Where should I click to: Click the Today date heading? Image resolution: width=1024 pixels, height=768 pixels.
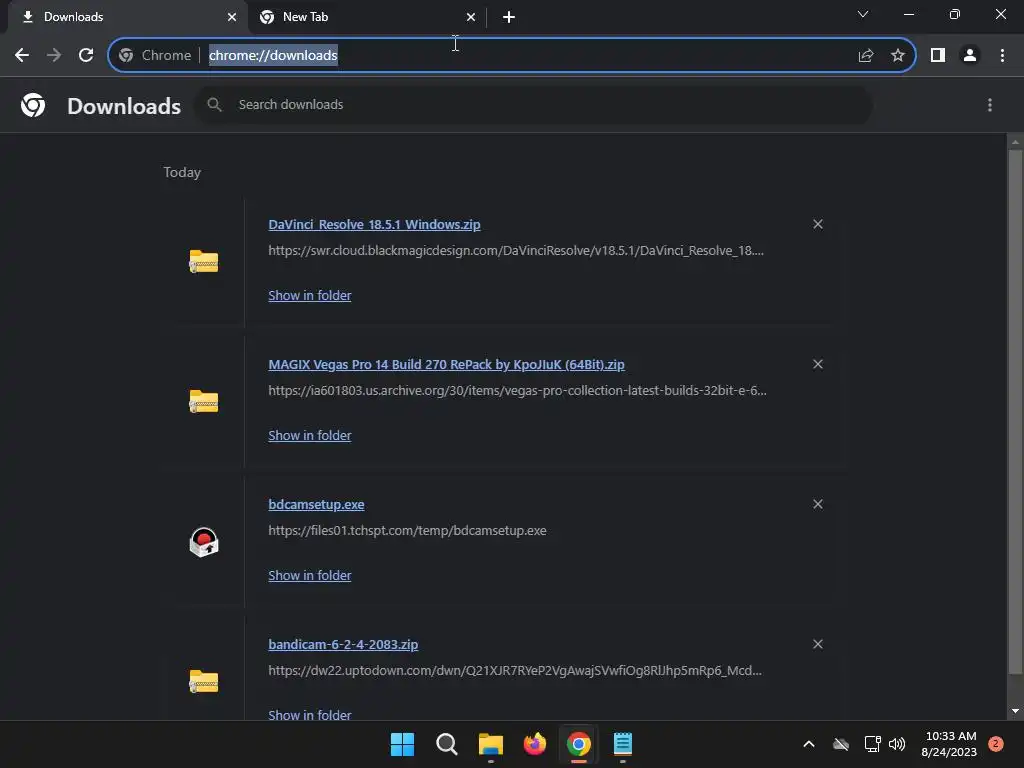coord(182,172)
